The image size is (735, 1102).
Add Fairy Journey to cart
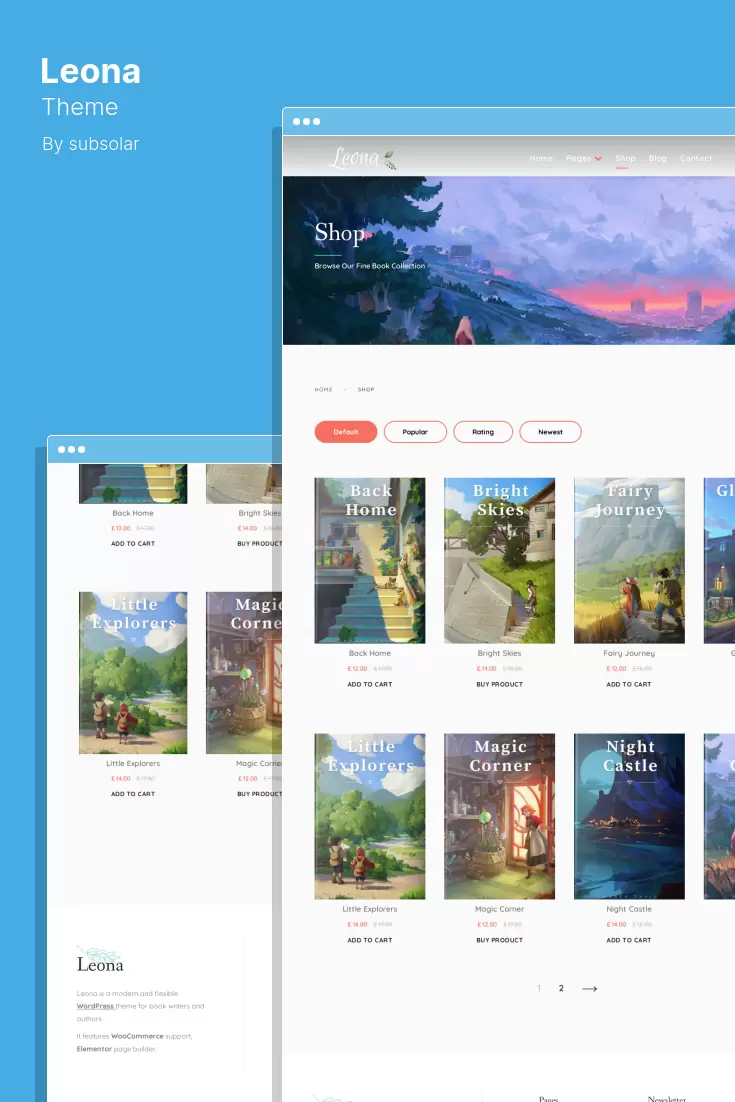pos(629,684)
